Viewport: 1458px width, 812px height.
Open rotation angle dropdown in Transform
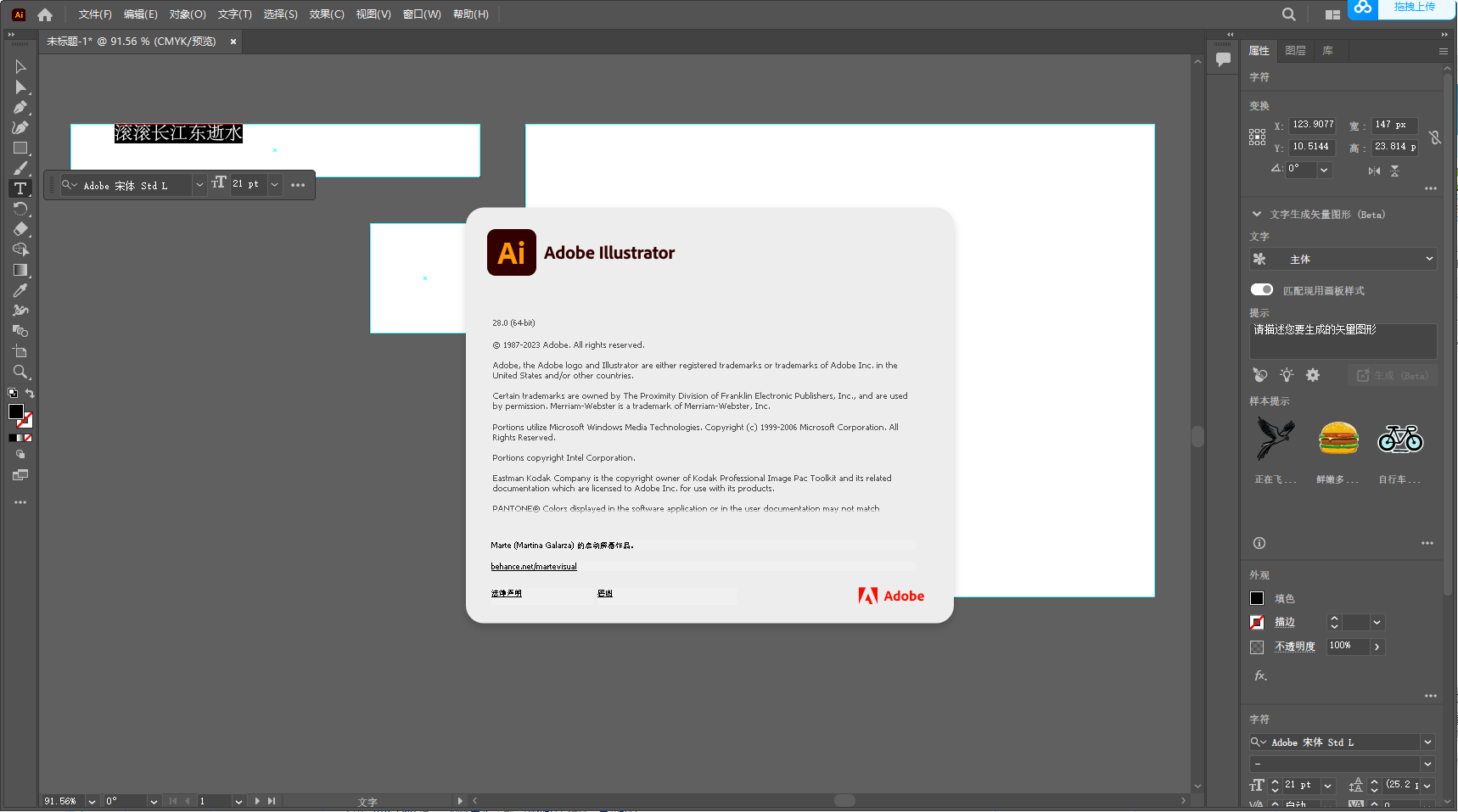1324,170
